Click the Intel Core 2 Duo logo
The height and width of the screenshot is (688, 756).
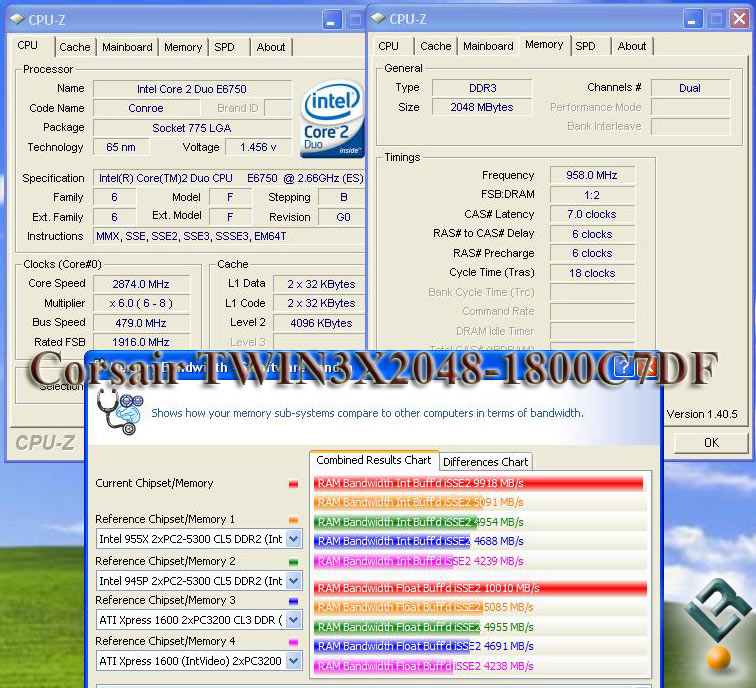(x=332, y=119)
